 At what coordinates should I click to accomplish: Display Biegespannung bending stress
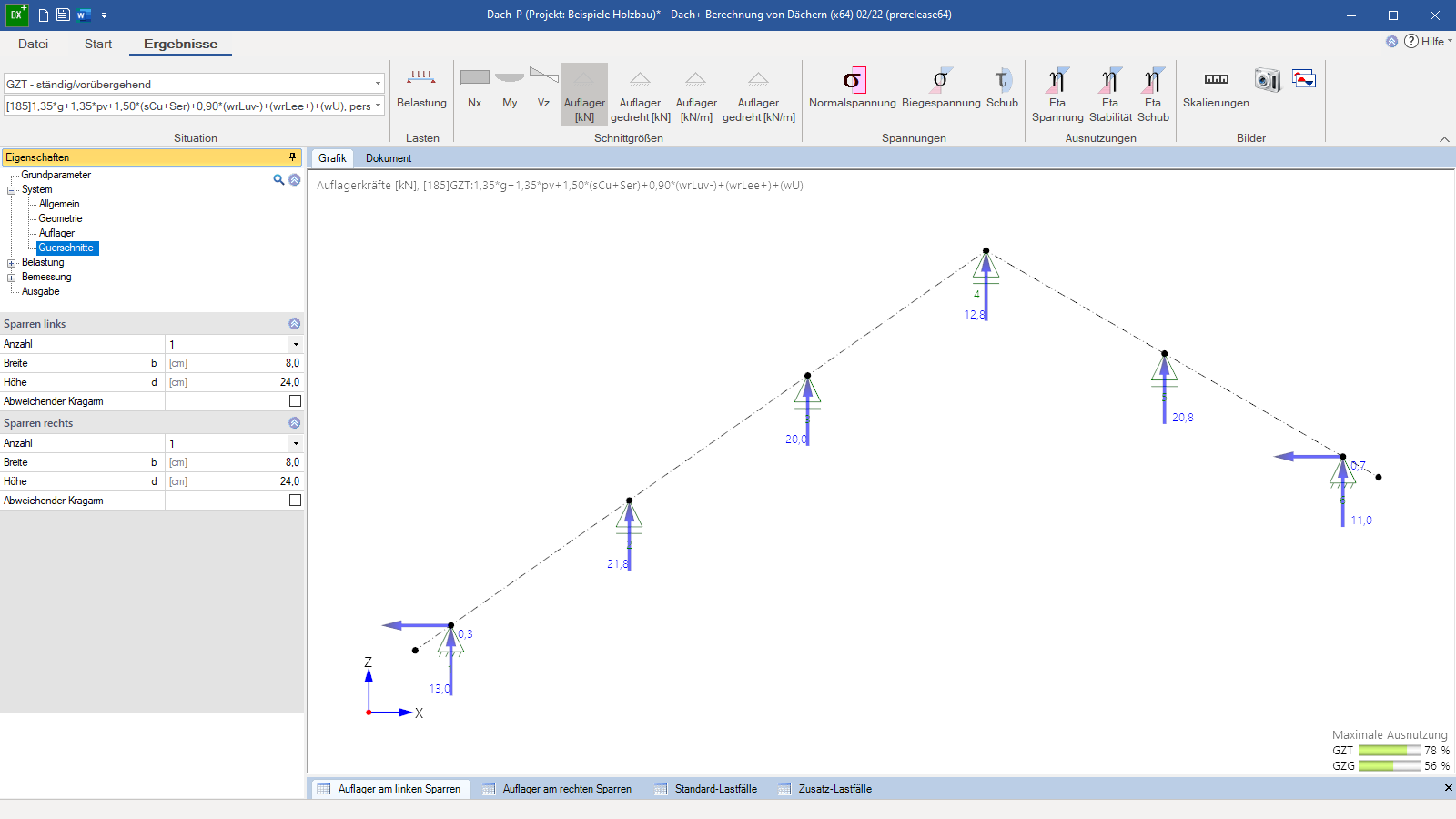coord(941,88)
